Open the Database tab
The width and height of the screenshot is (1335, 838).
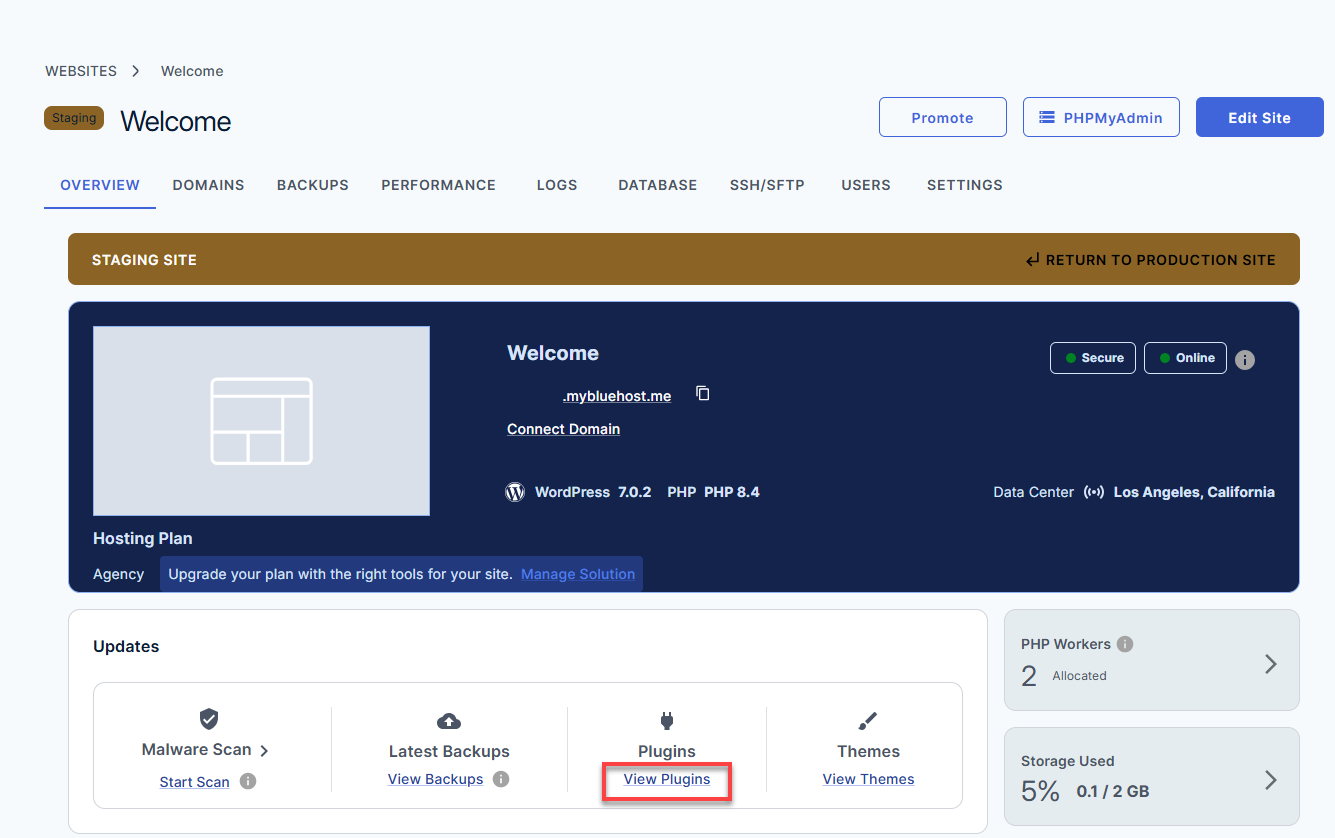coord(658,185)
